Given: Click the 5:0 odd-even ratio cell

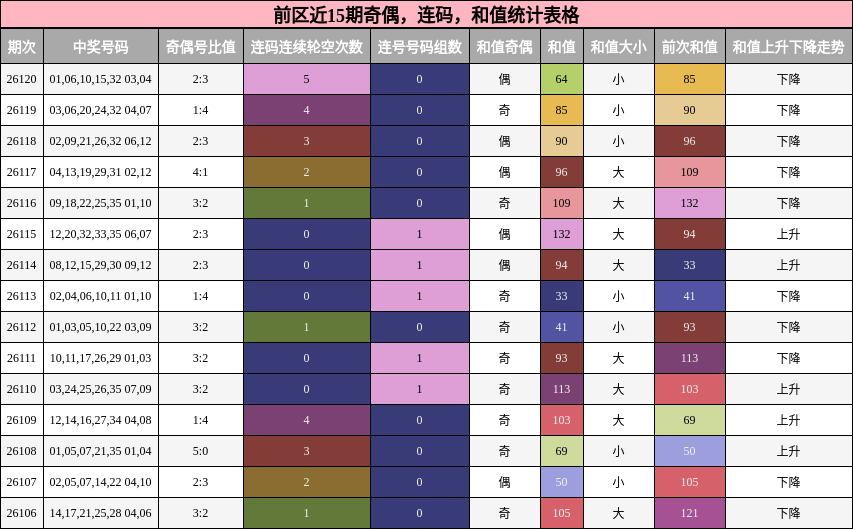Looking at the screenshot, I should coord(201,451).
